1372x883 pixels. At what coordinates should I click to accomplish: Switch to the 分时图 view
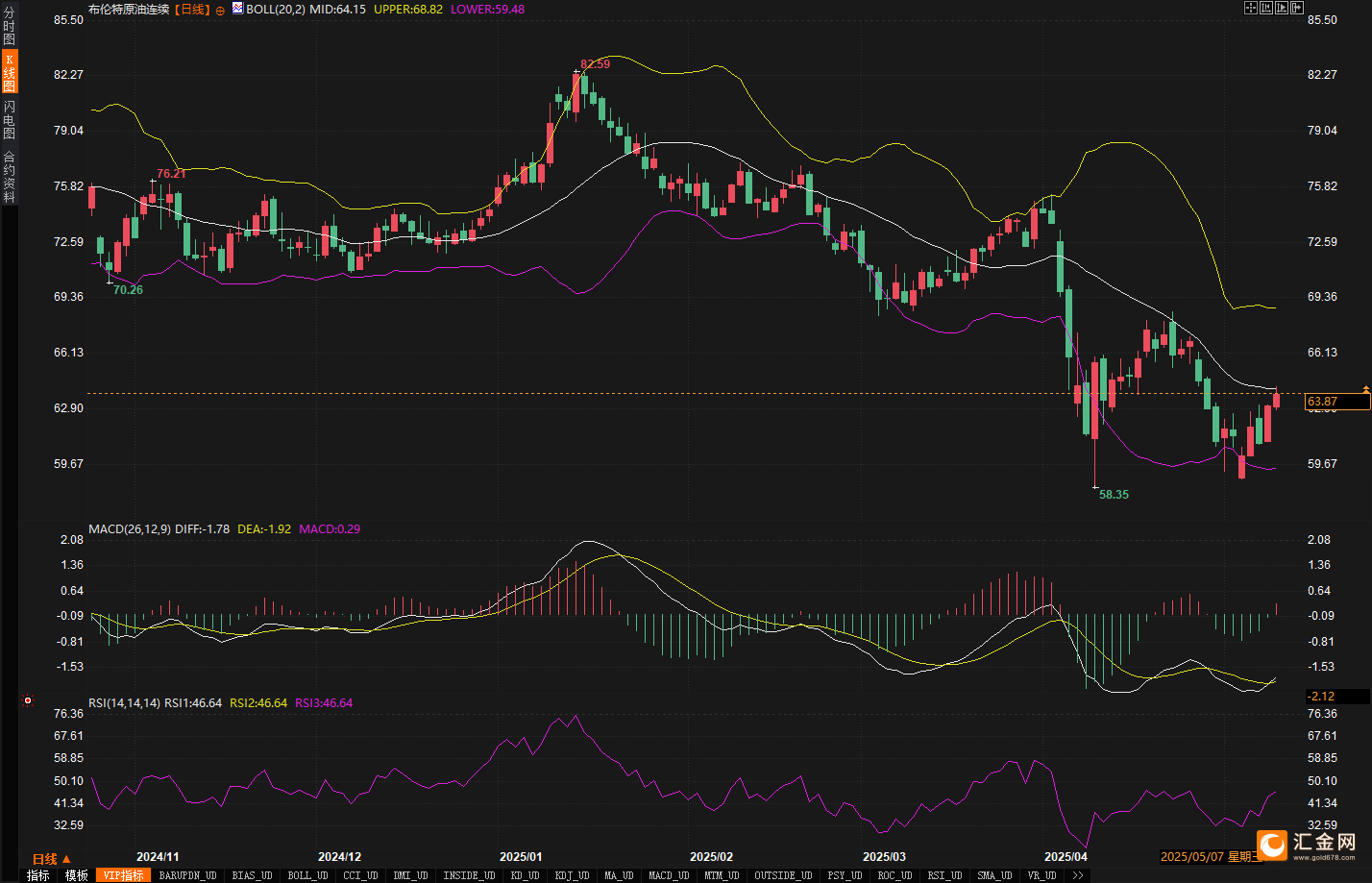9,26
